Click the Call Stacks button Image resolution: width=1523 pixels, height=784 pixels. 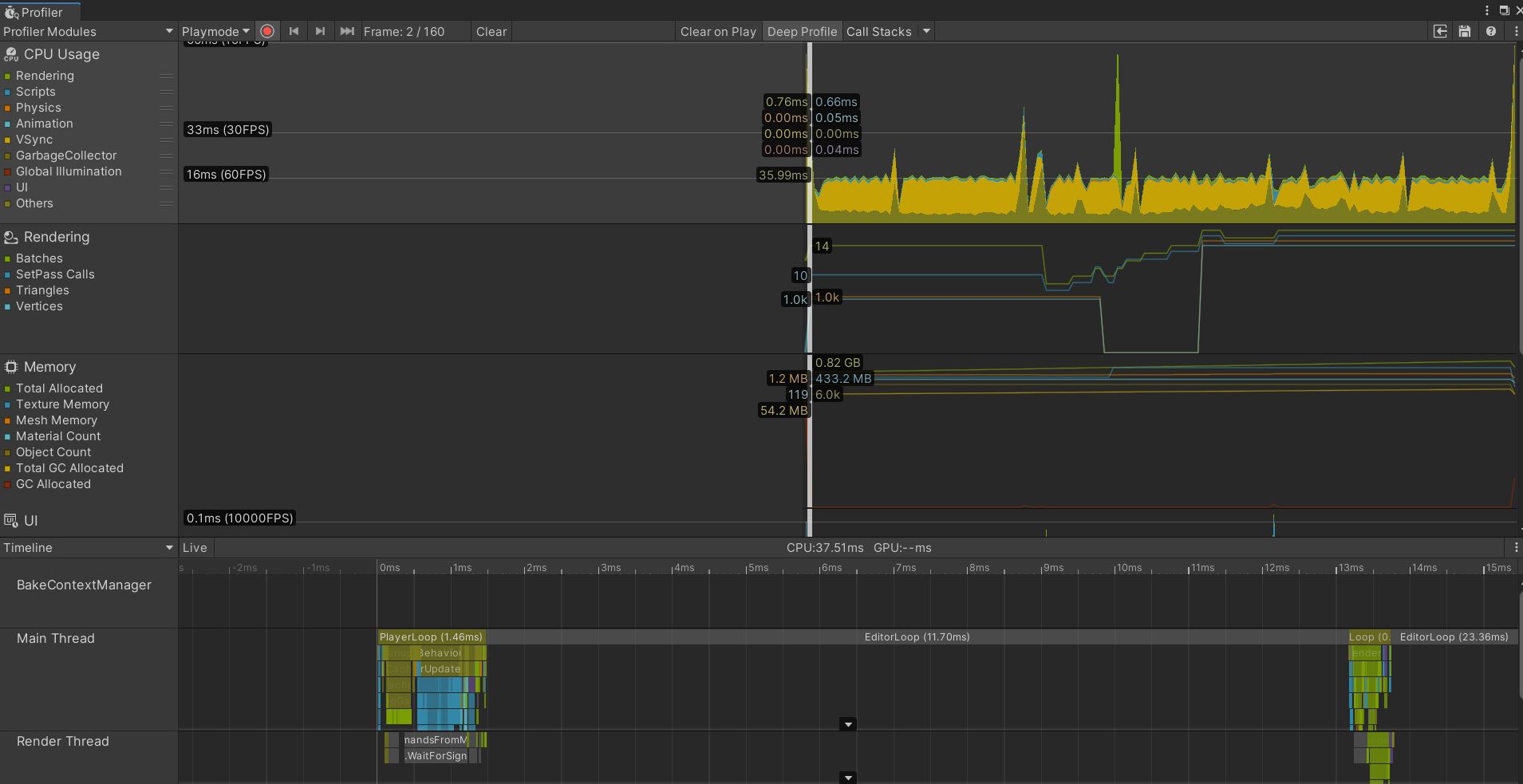[879, 31]
